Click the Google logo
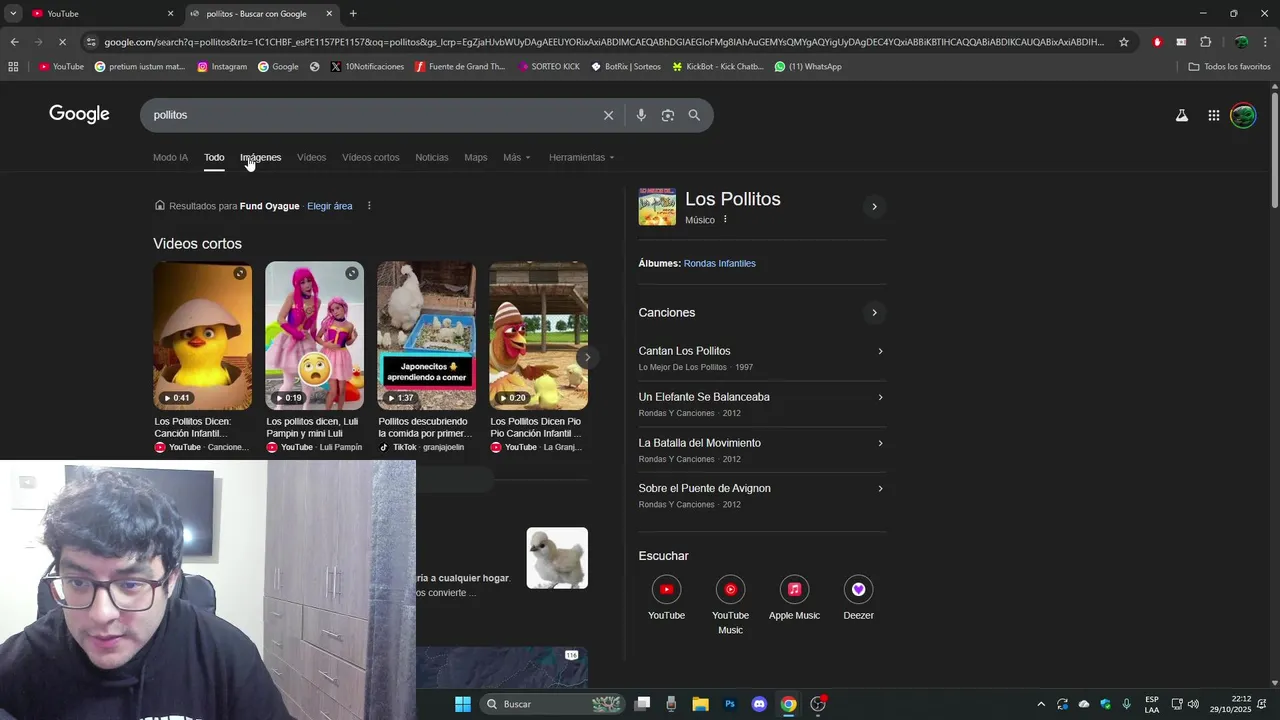Viewport: 1280px width, 720px height. pyautogui.click(x=79, y=114)
